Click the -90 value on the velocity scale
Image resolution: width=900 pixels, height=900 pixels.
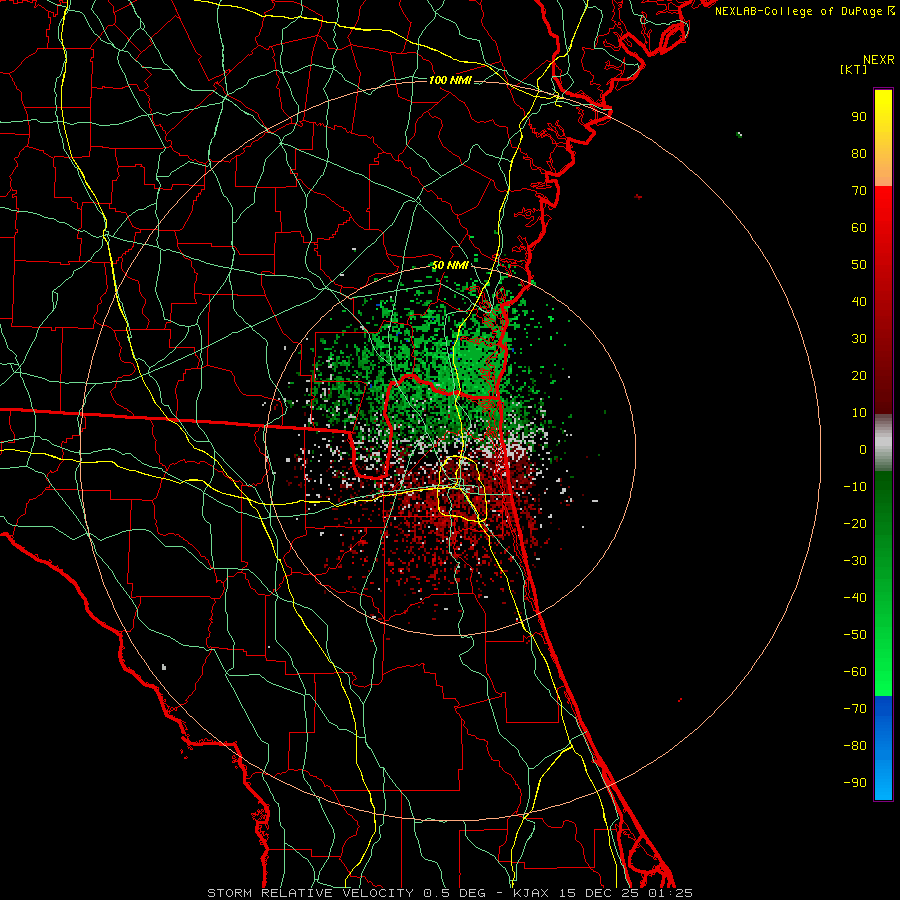pos(855,783)
